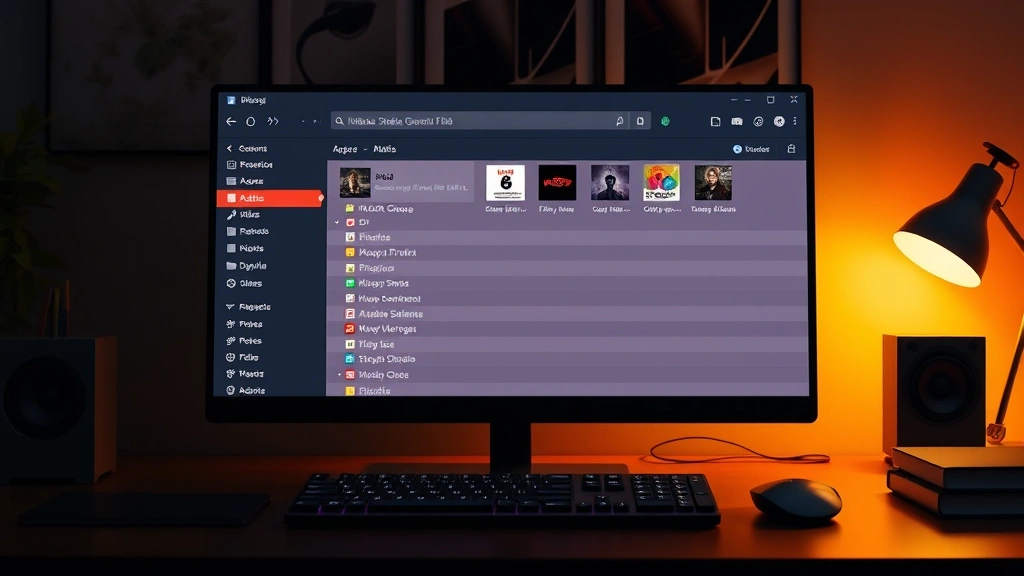The width and height of the screenshot is (1024, 576).
Task: Click the back arrow in the toolbar
Action: pos(231,121)
